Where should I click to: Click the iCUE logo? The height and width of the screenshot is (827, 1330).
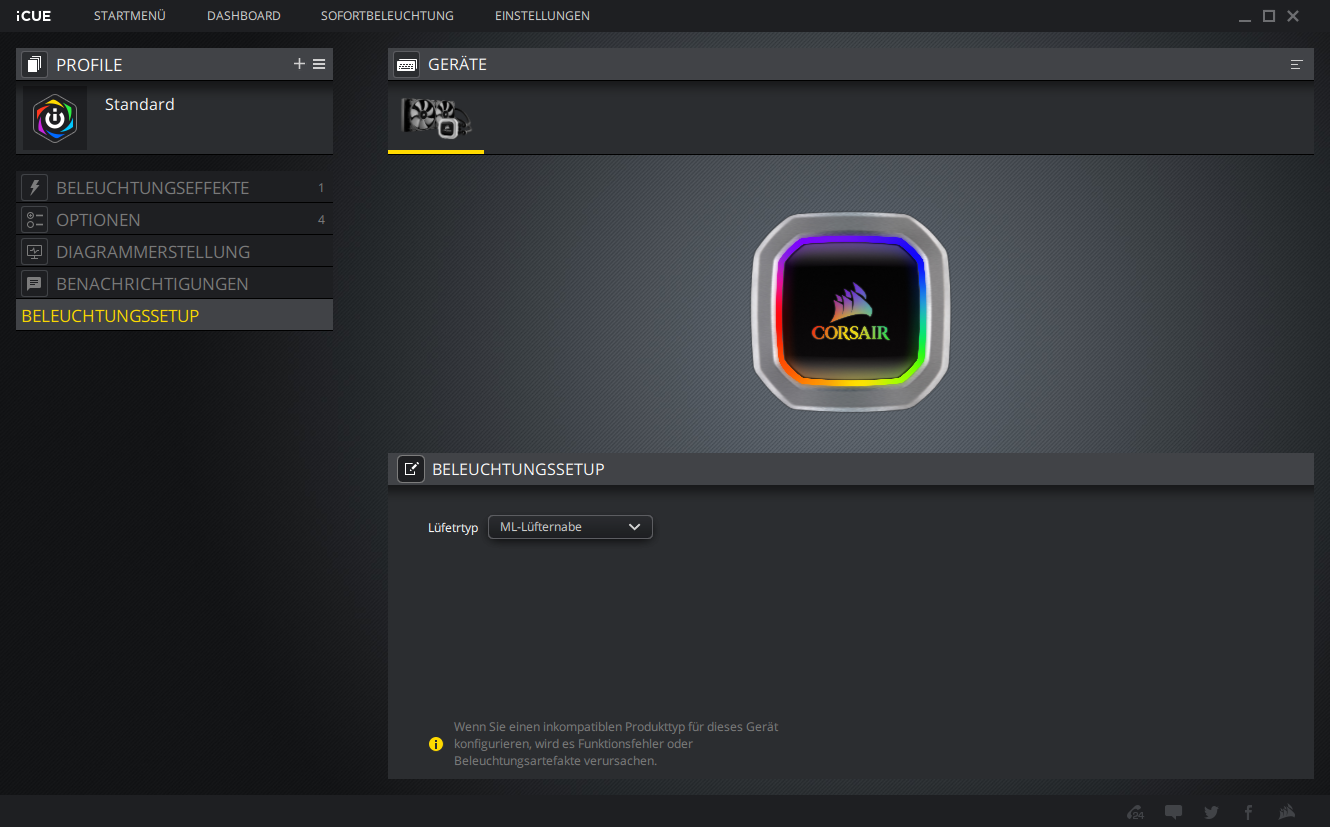pyautogui.click(x=33, y=16)
